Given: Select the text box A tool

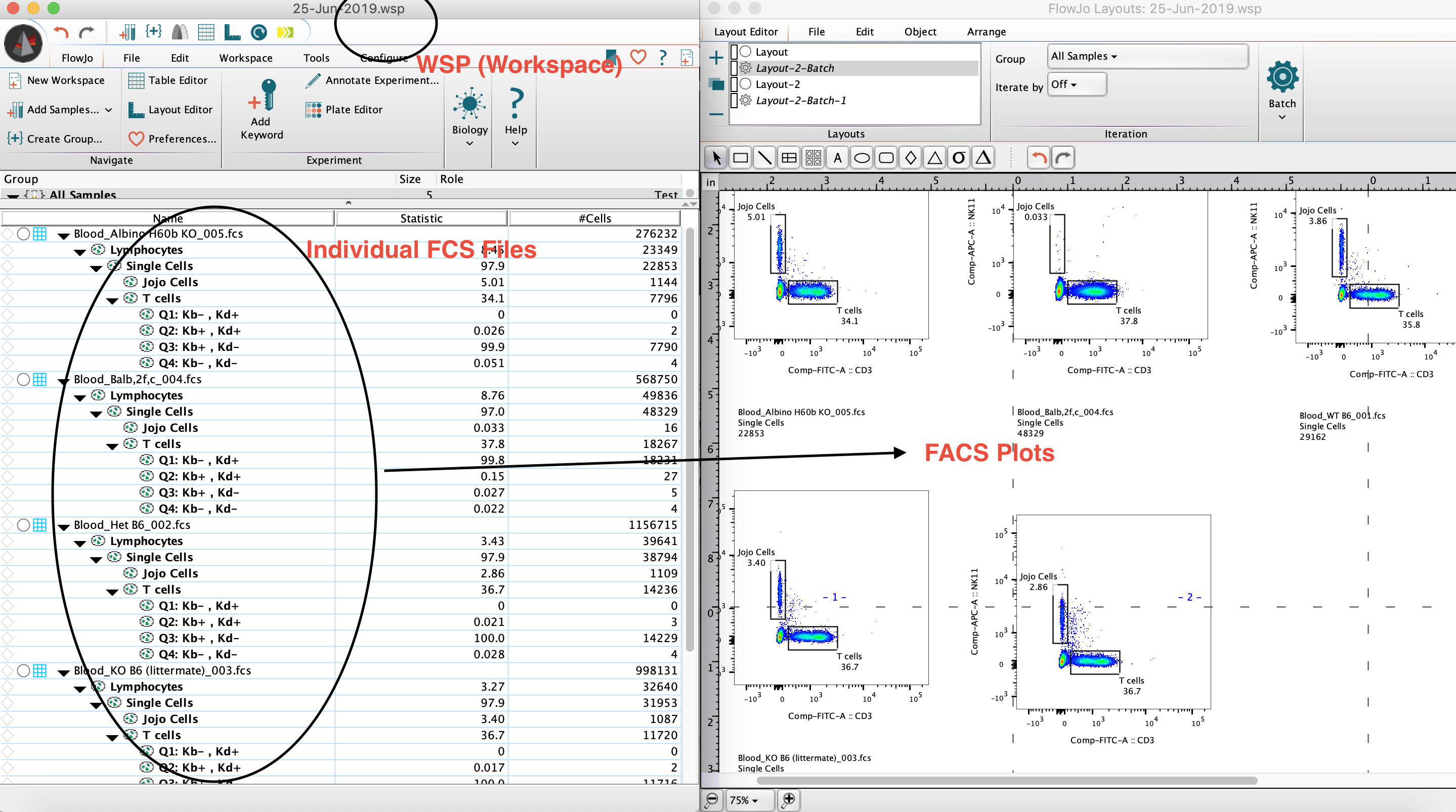Looking at the screenshot, I should pos(838,158).
